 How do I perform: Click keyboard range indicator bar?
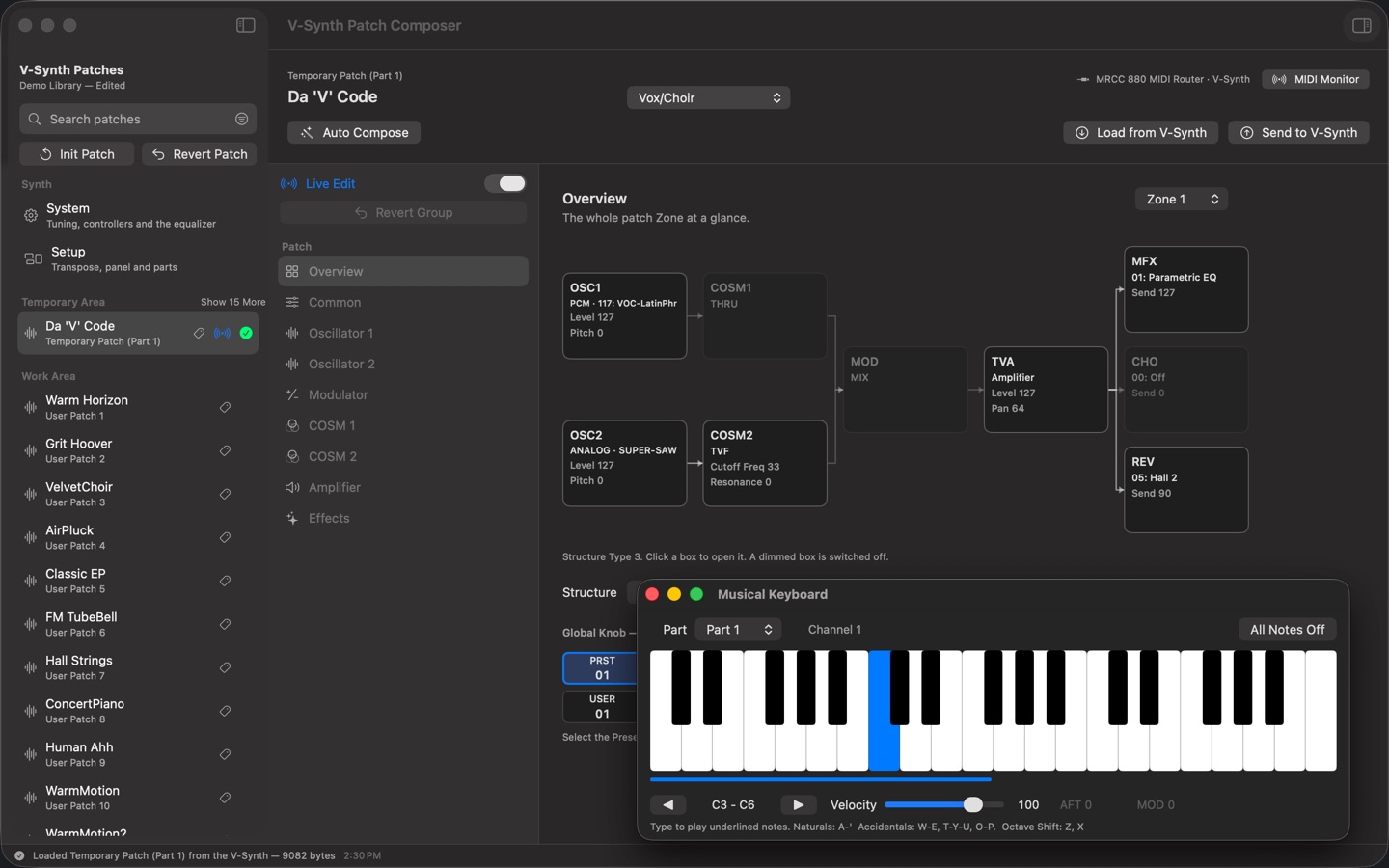coord(821,778)
